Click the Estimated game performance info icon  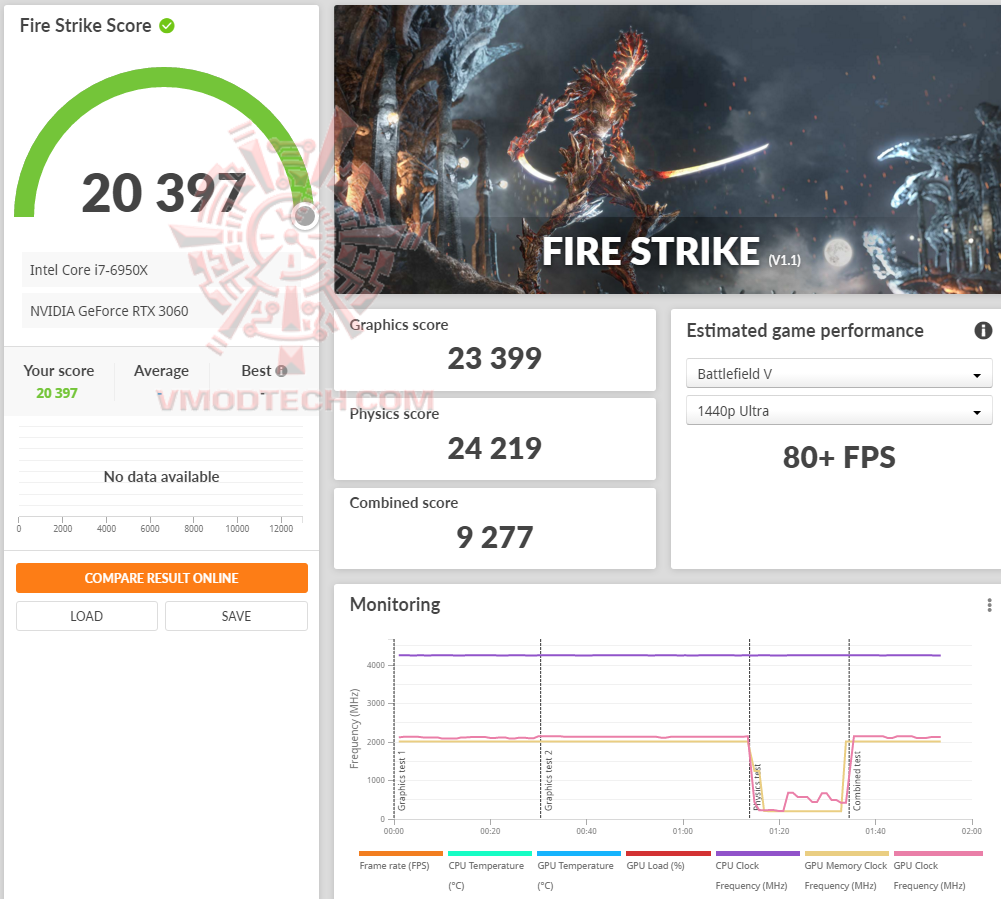click(x=983, y=330)
